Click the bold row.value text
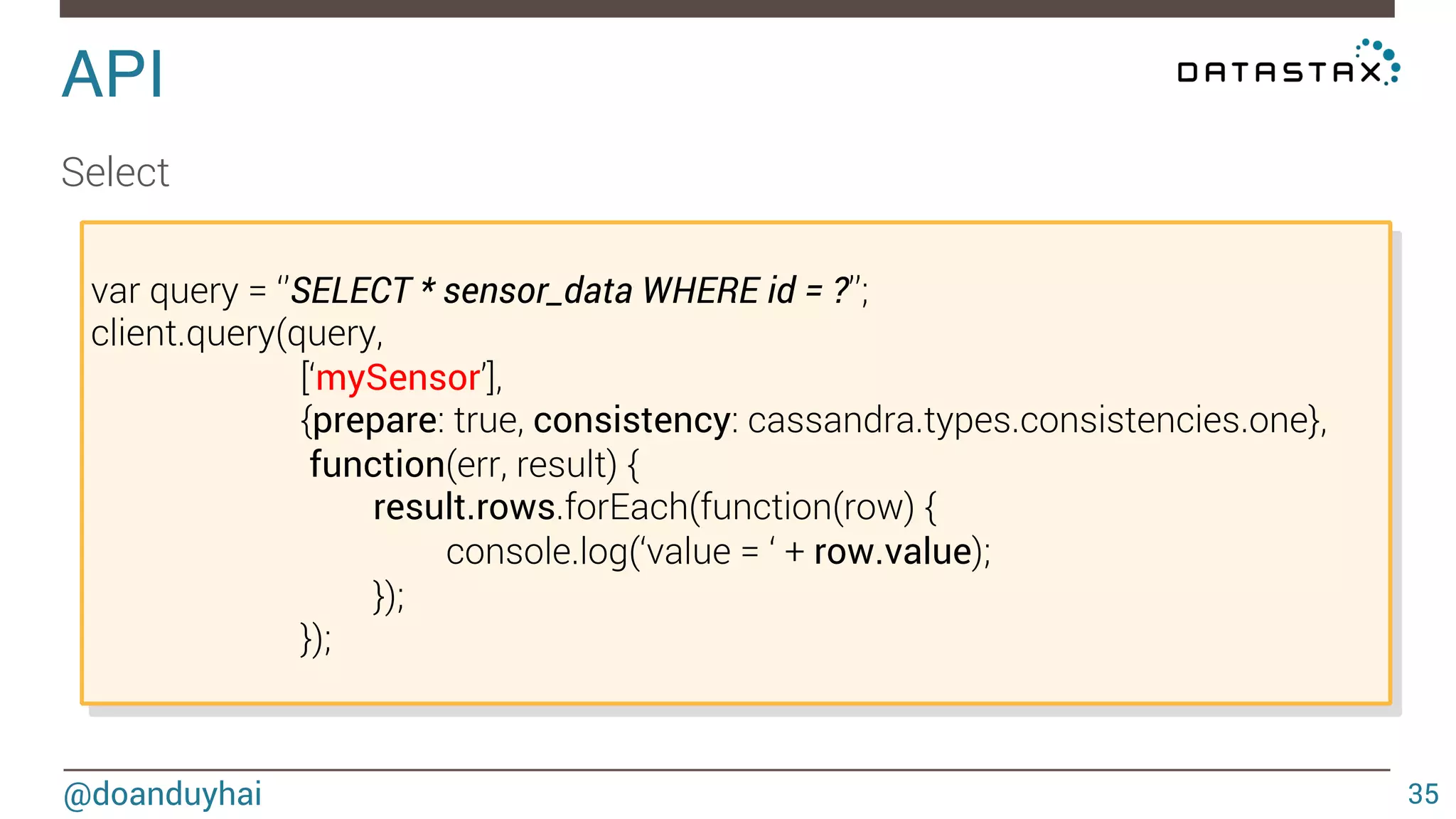1456x819 pixels. pyautogui.click(x=892, y=552)
